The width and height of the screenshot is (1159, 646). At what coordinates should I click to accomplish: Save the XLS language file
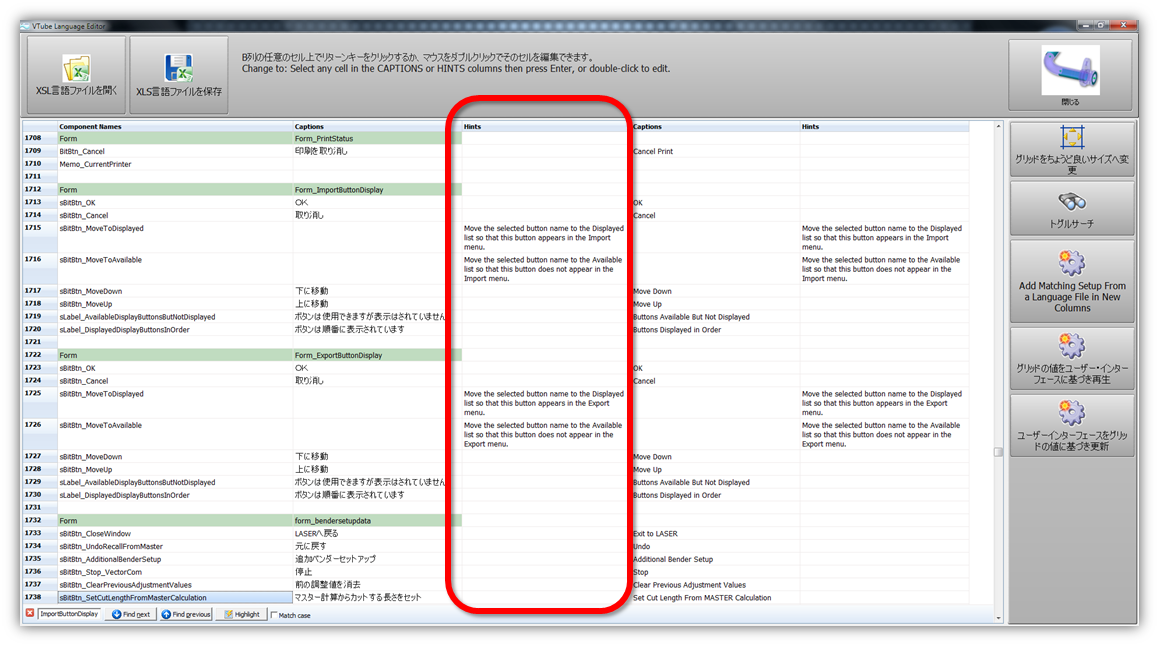[x=179, y=75]
